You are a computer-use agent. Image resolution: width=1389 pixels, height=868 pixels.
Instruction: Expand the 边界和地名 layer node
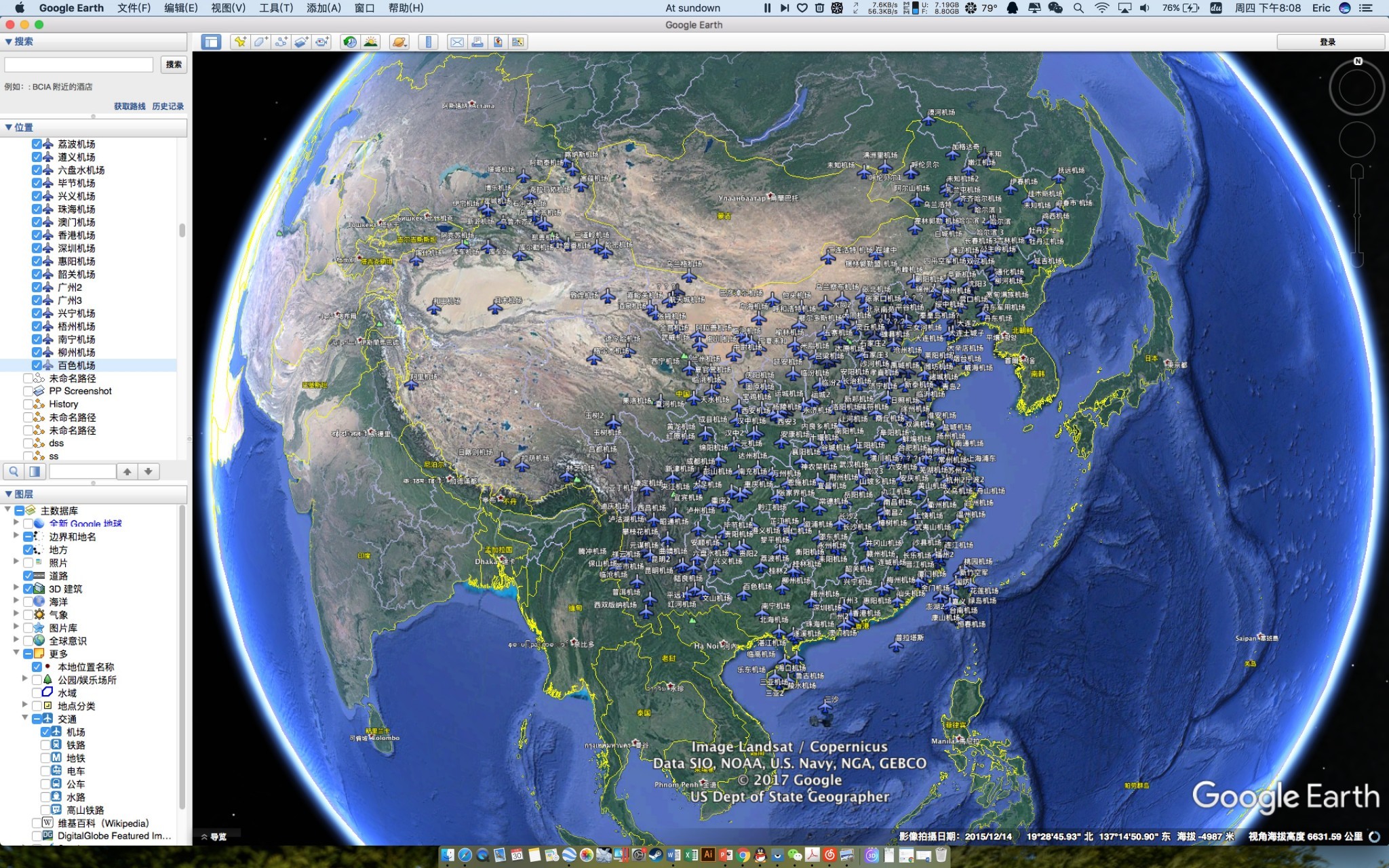[16, 536]
